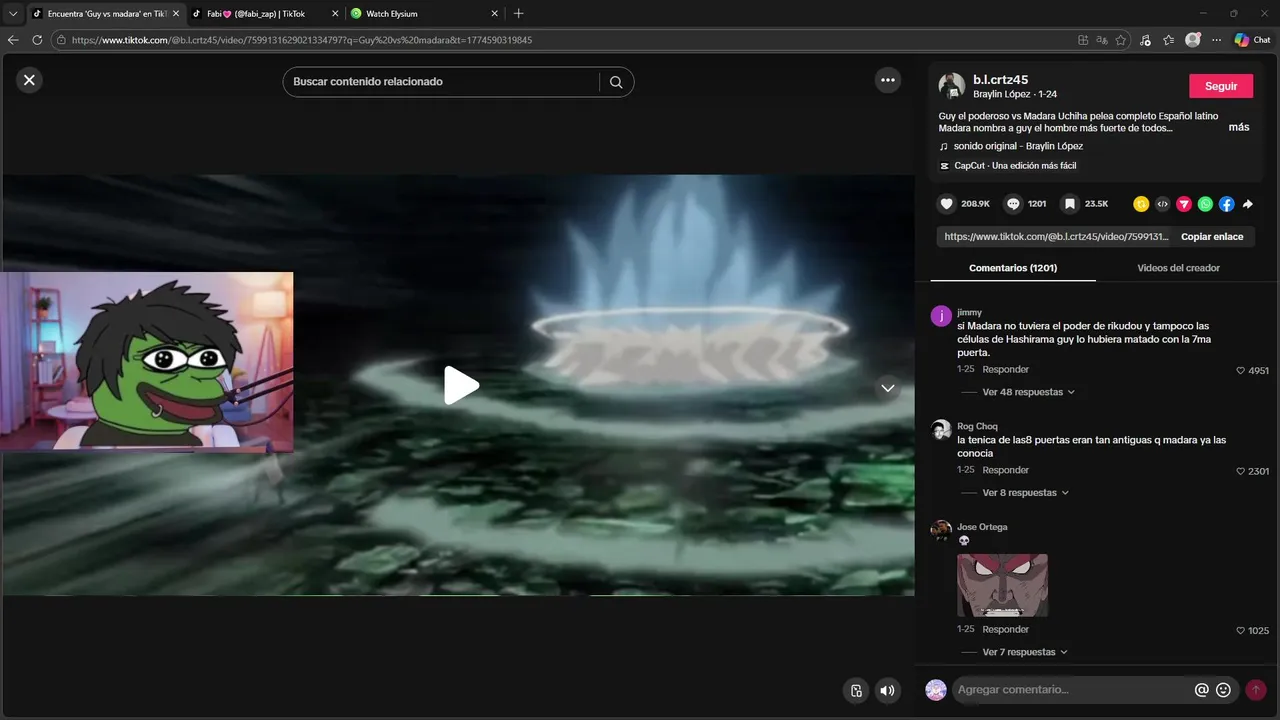Open browser settings and more menu
The width and height of the screenshot is (1280, 720).
(x=1216, y=40)
